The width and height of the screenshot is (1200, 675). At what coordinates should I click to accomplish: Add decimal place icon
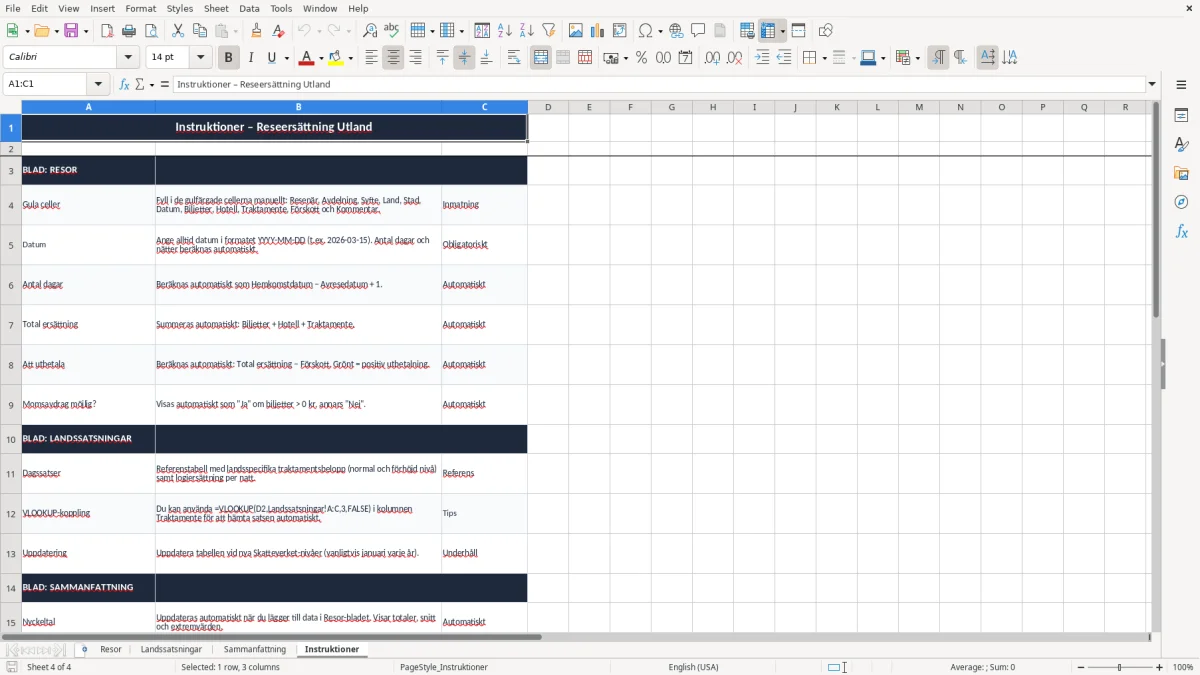pyautogui.click(x=712, y=58)
